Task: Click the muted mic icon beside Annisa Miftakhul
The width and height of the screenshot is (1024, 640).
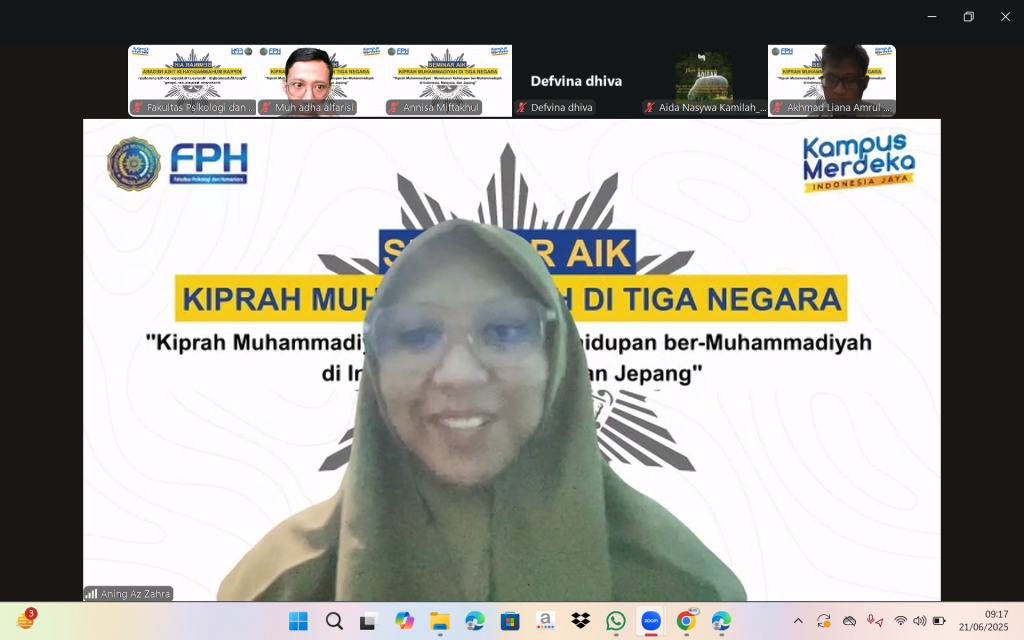Action: [393, 108]
